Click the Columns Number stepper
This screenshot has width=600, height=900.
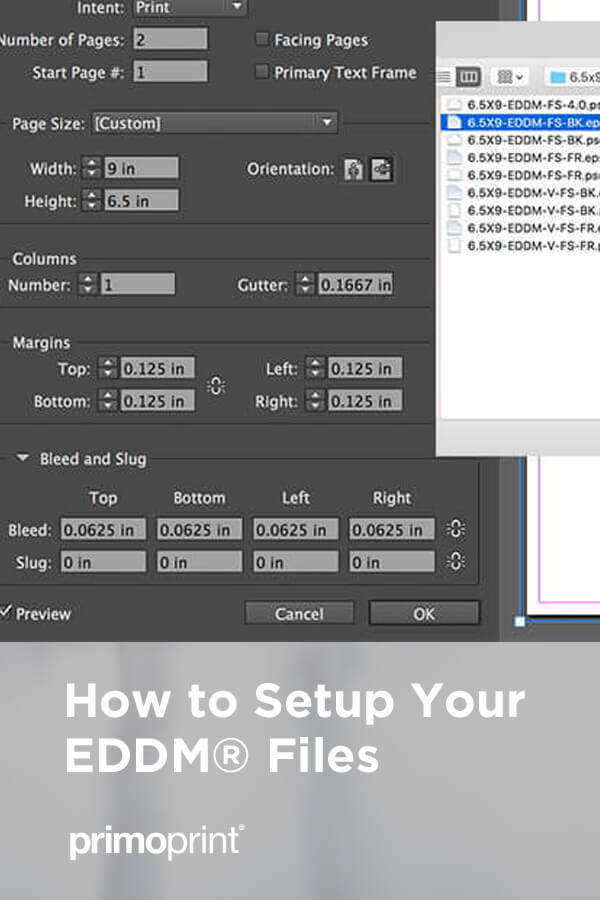[x=87, y=284]
